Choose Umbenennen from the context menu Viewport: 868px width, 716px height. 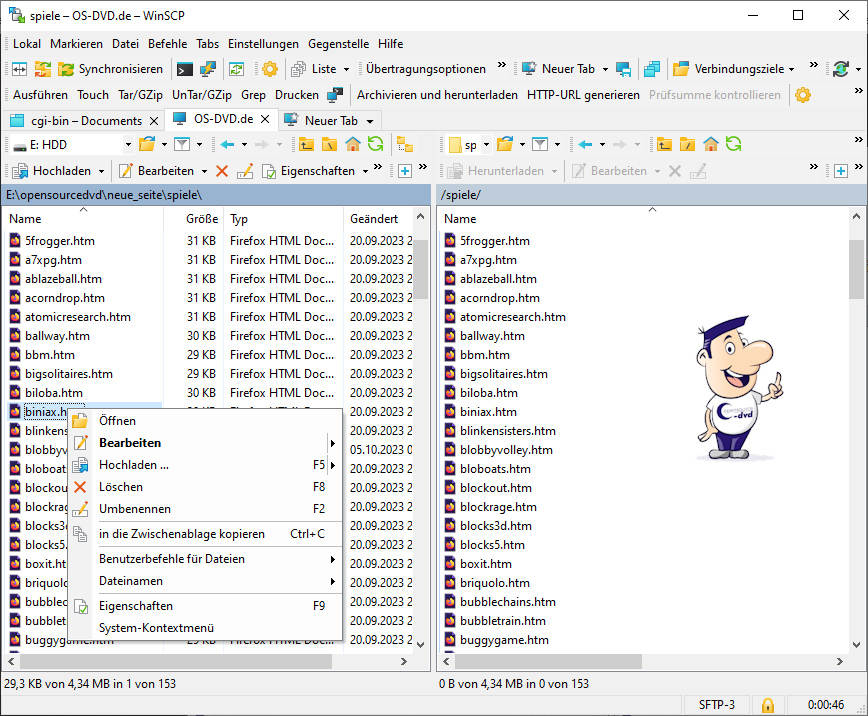point(134,509)
